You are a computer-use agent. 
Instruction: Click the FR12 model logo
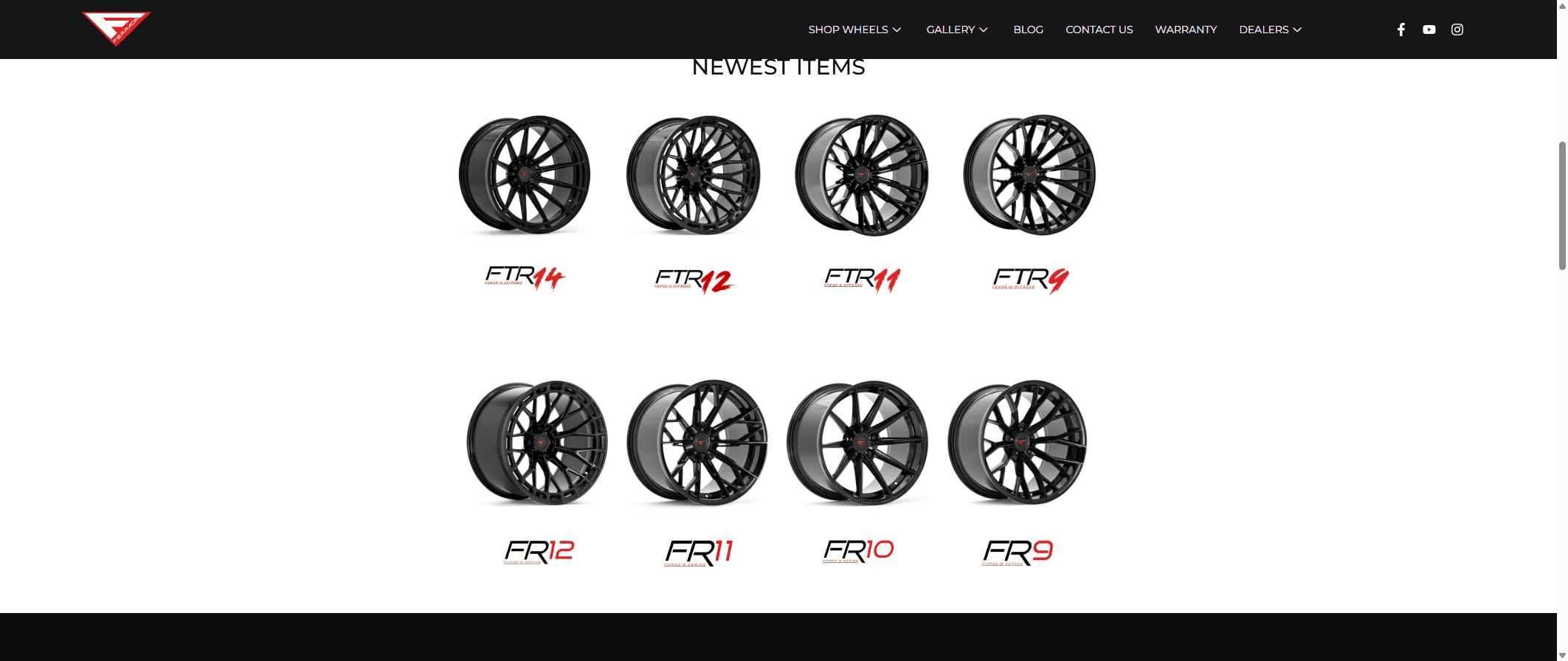coord(539,552)
